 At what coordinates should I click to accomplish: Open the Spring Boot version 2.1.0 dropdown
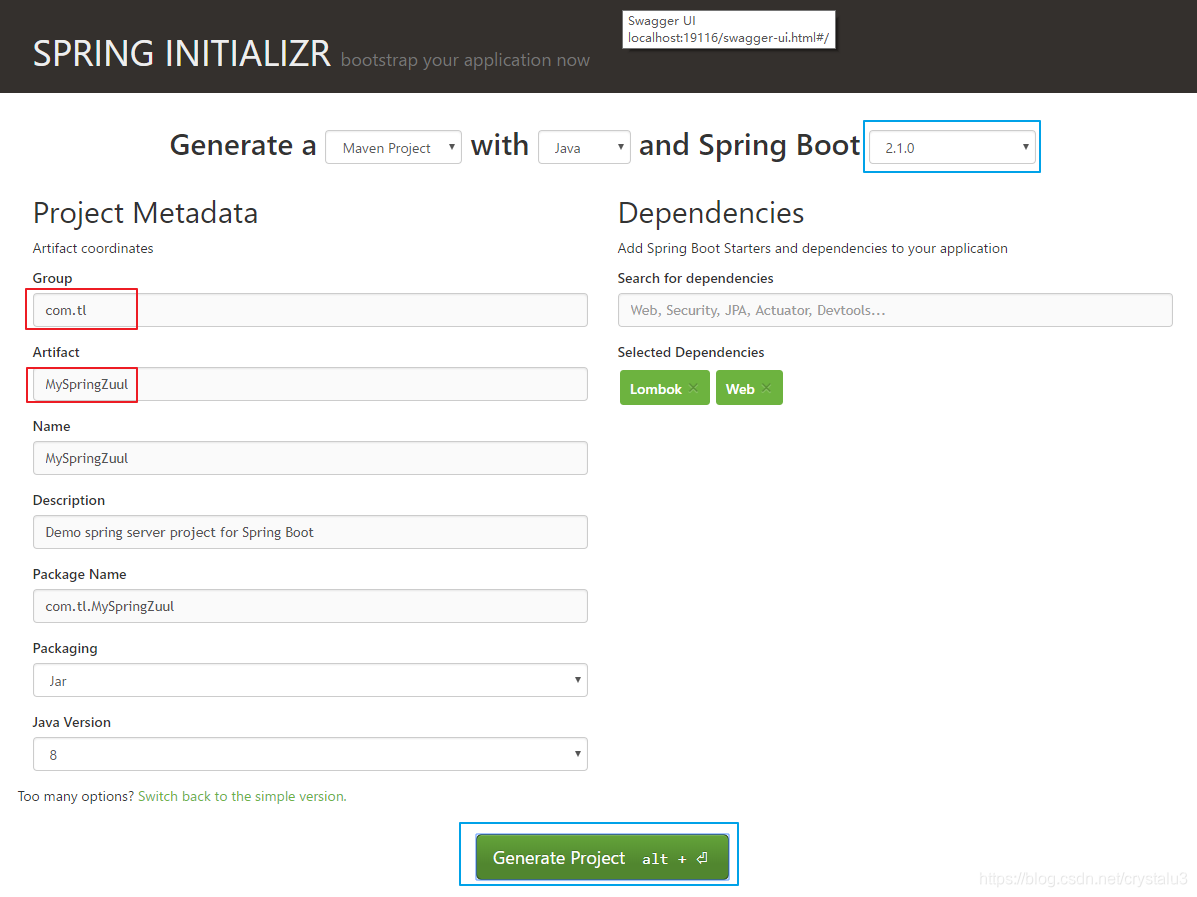click(x=952, y=147)
